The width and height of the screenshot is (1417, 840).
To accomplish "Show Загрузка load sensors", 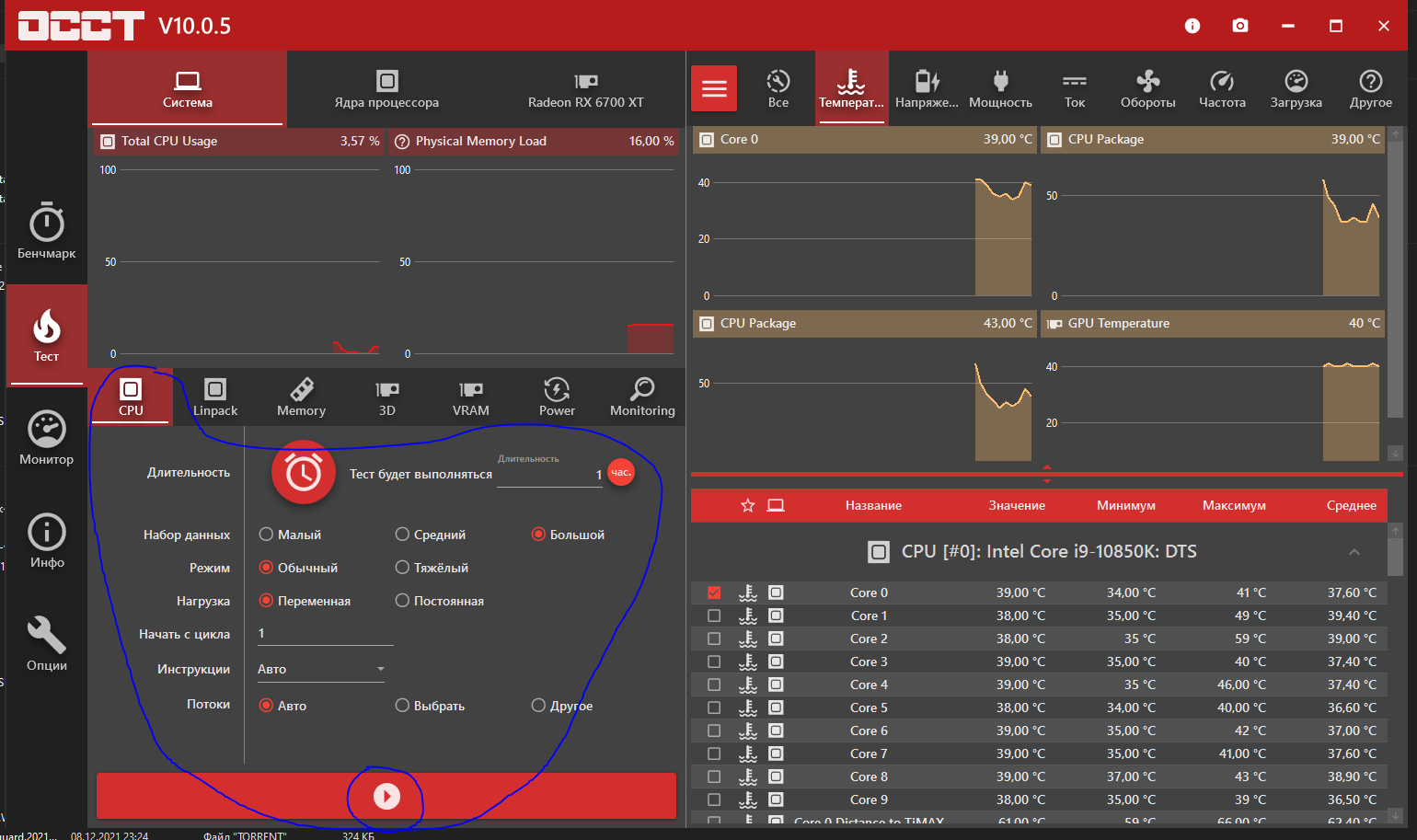I will (1296, 88).
